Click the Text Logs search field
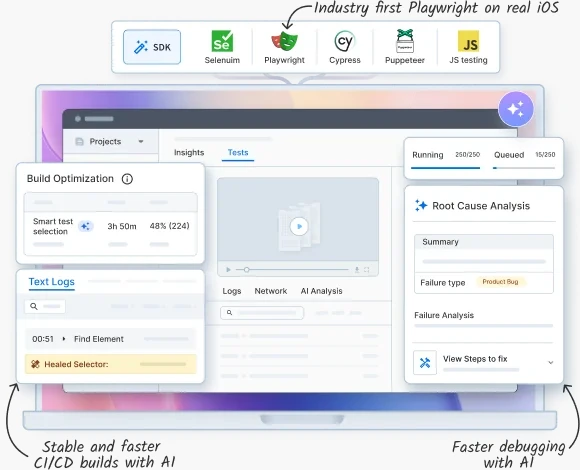Image resolution: width=580 pixels, height=470 pixels. pos(45,306)
